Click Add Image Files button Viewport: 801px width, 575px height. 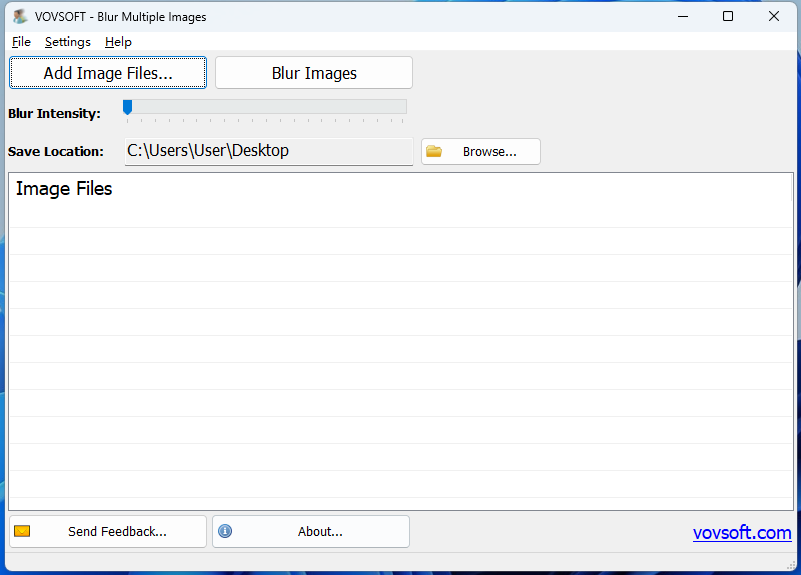click(108, 73)
